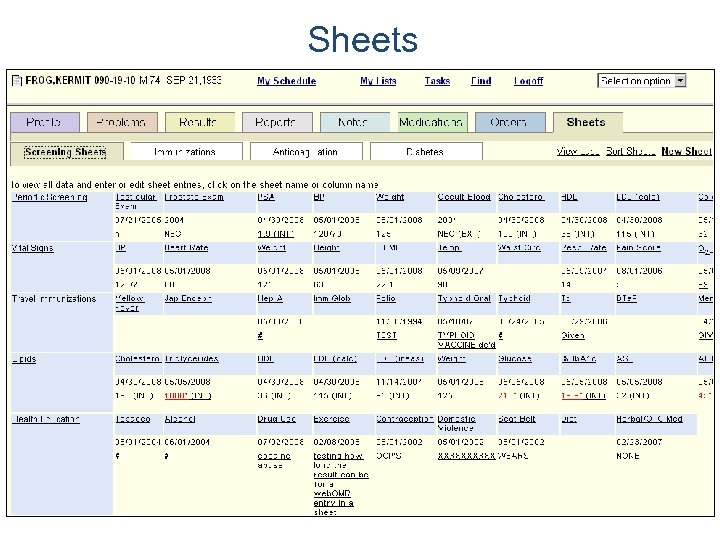Click the Yellow Fever column header
Viewport: 720px width, 540px height.
click(x=129, y=304)
